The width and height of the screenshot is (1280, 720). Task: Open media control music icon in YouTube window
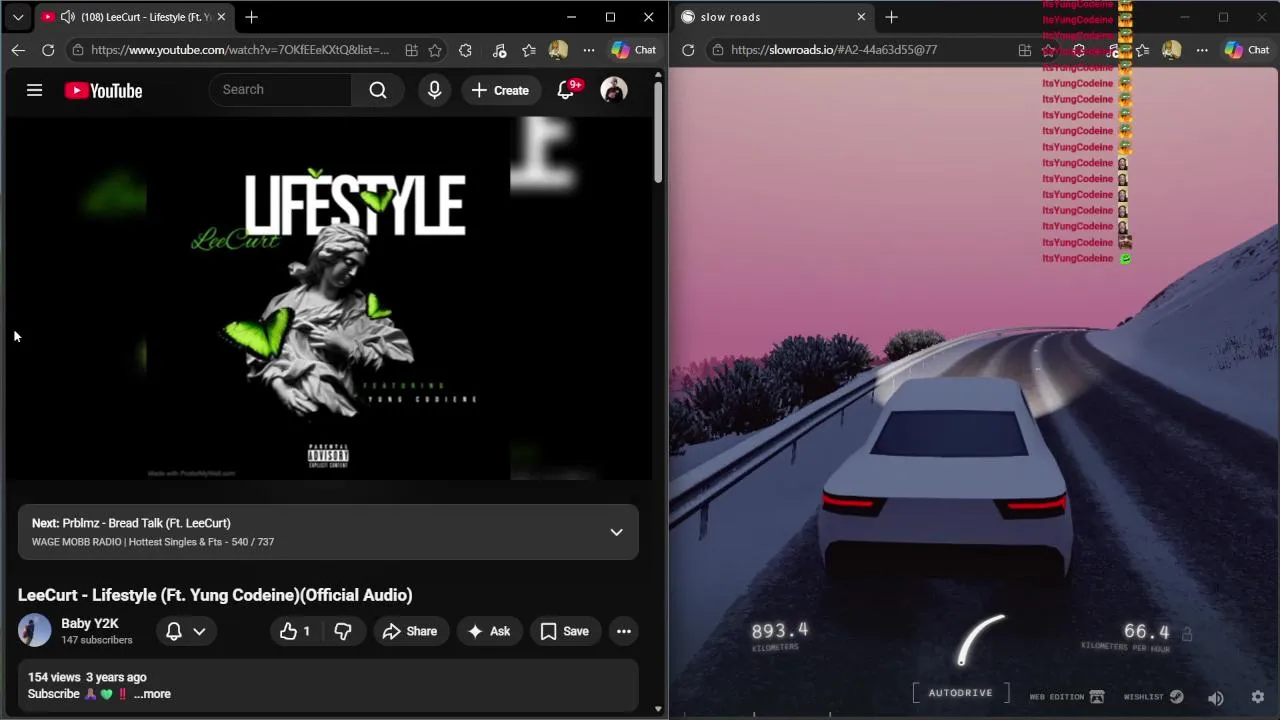point(499,50)
